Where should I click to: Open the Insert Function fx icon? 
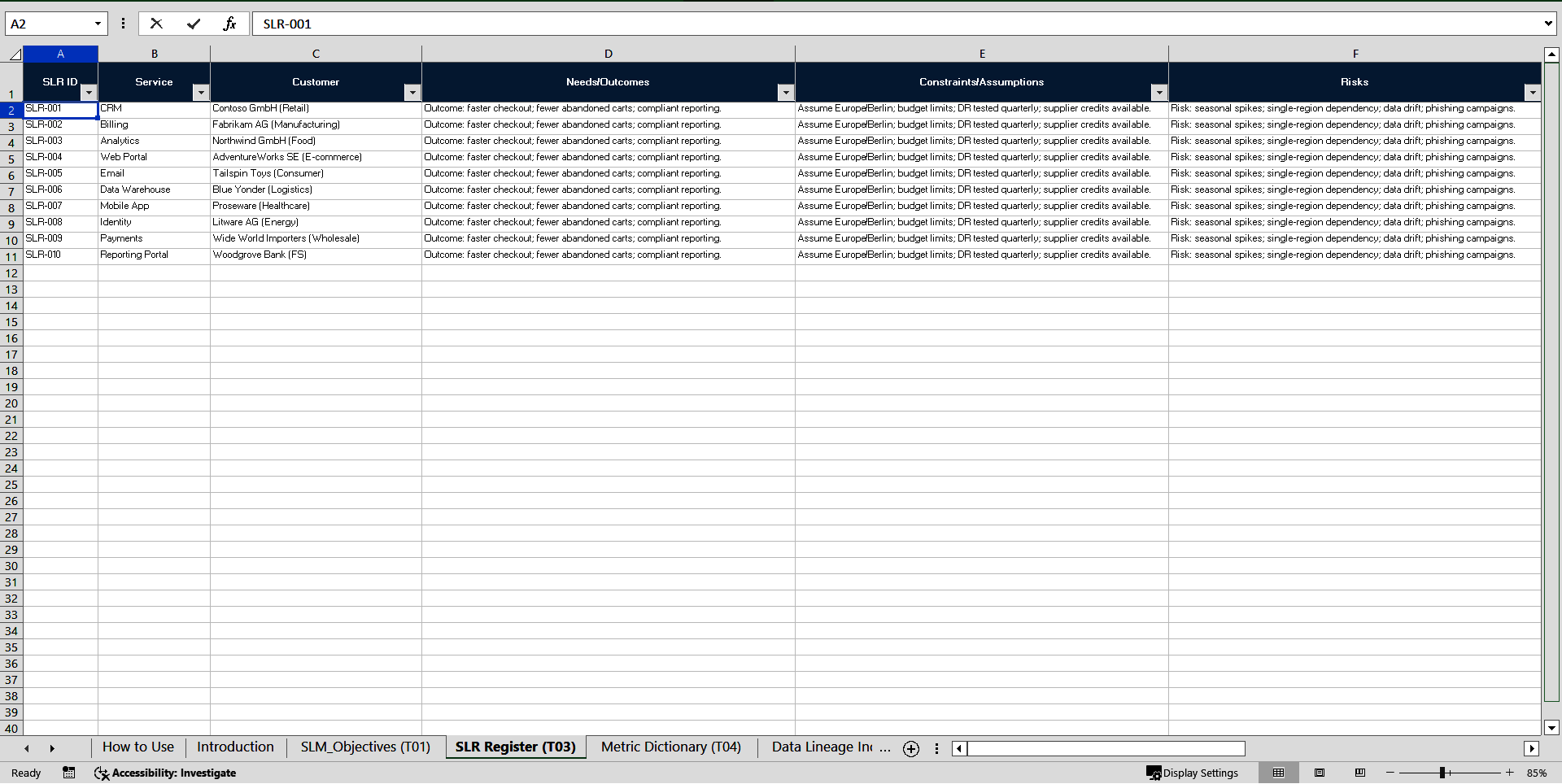pos(229,24)
